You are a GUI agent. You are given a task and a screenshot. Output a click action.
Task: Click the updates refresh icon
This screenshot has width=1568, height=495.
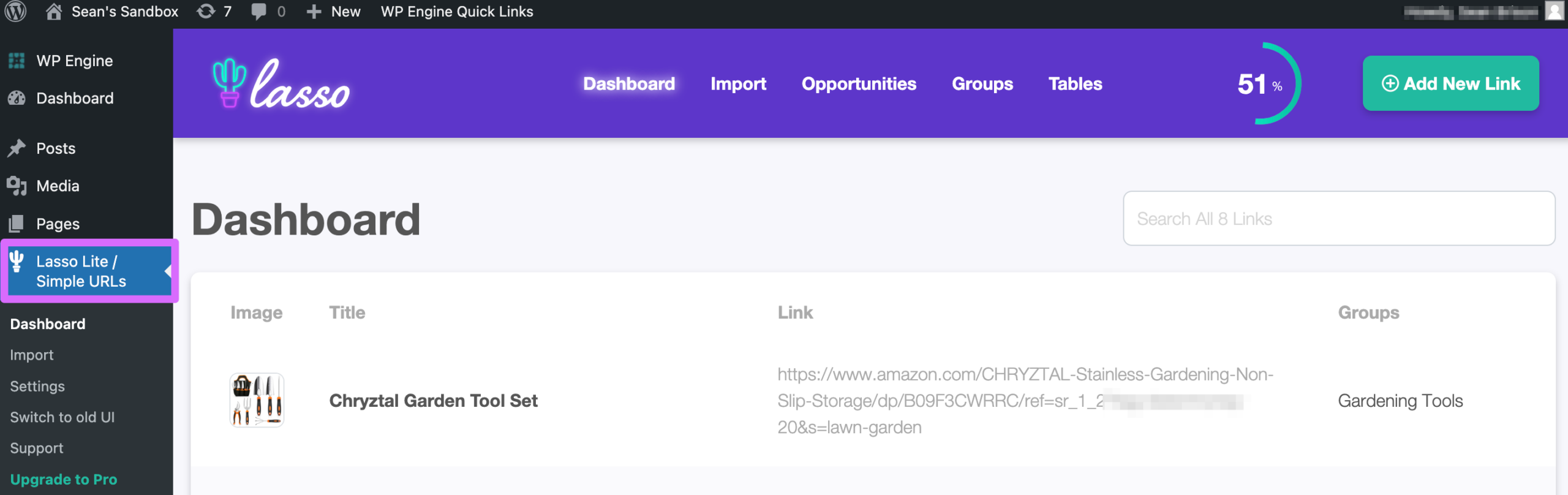(x=206, y=11)
